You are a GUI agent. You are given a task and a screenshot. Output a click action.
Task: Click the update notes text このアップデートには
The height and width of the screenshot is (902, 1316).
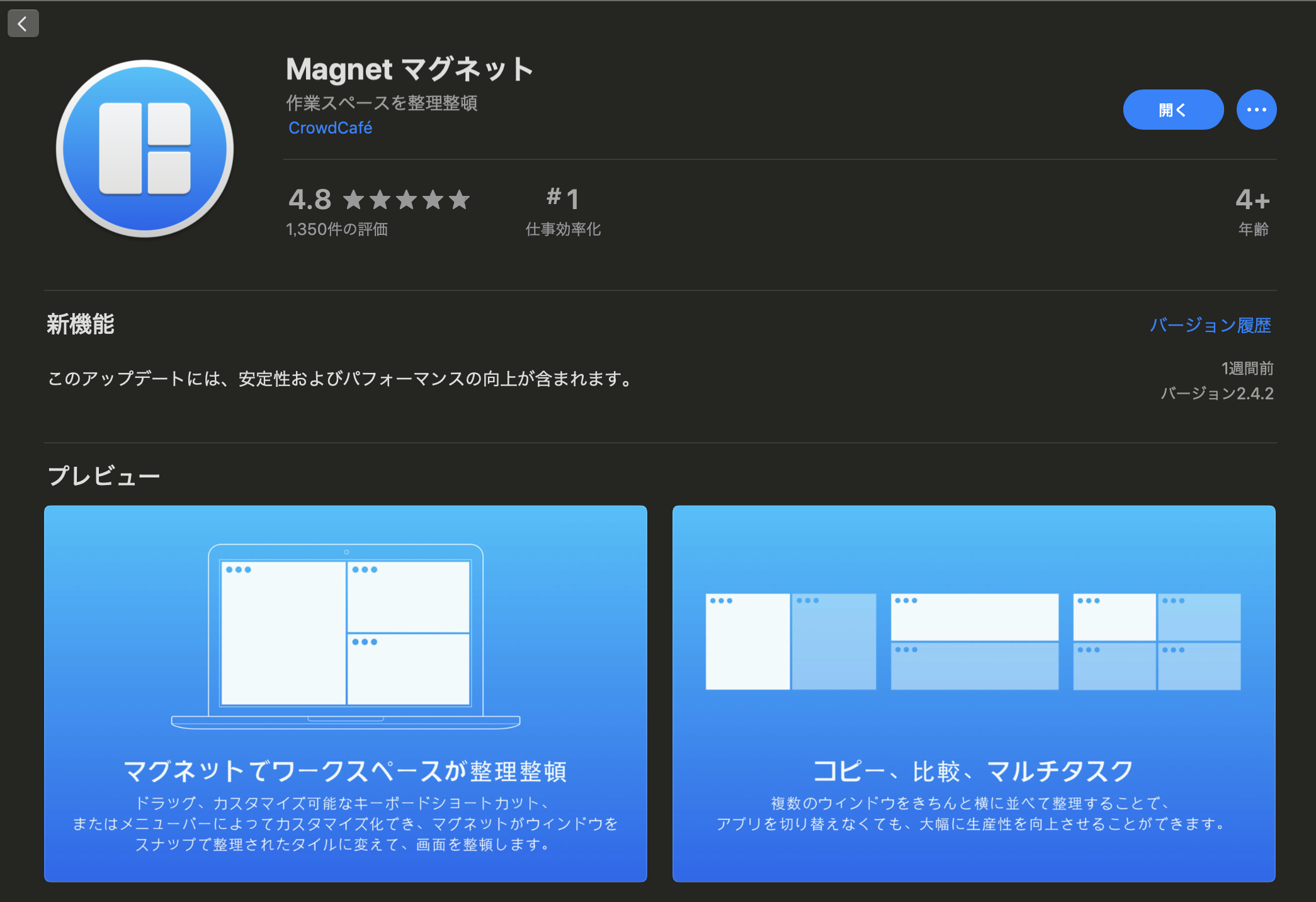click(341, 379)
